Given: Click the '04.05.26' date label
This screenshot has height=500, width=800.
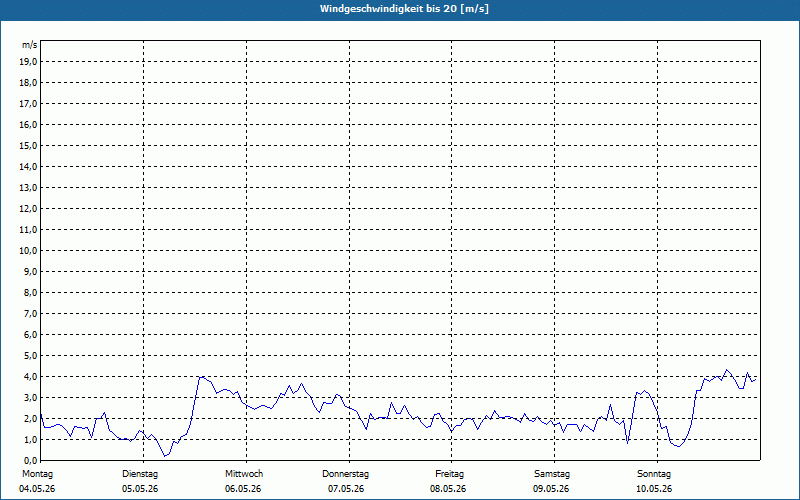Looking at the screenshot, I should tap(37, 489).
